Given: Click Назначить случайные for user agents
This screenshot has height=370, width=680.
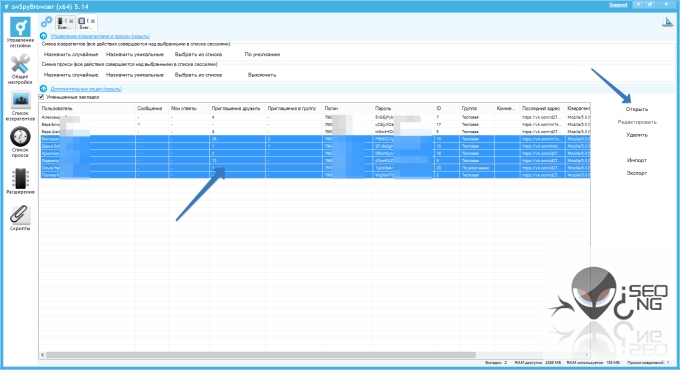Looking at the screenshot, I should (x=71, y=55).
